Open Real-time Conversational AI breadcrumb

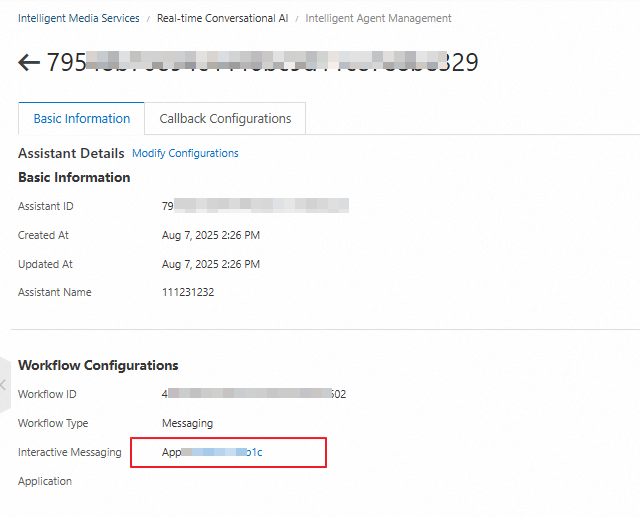pos(222,18)
